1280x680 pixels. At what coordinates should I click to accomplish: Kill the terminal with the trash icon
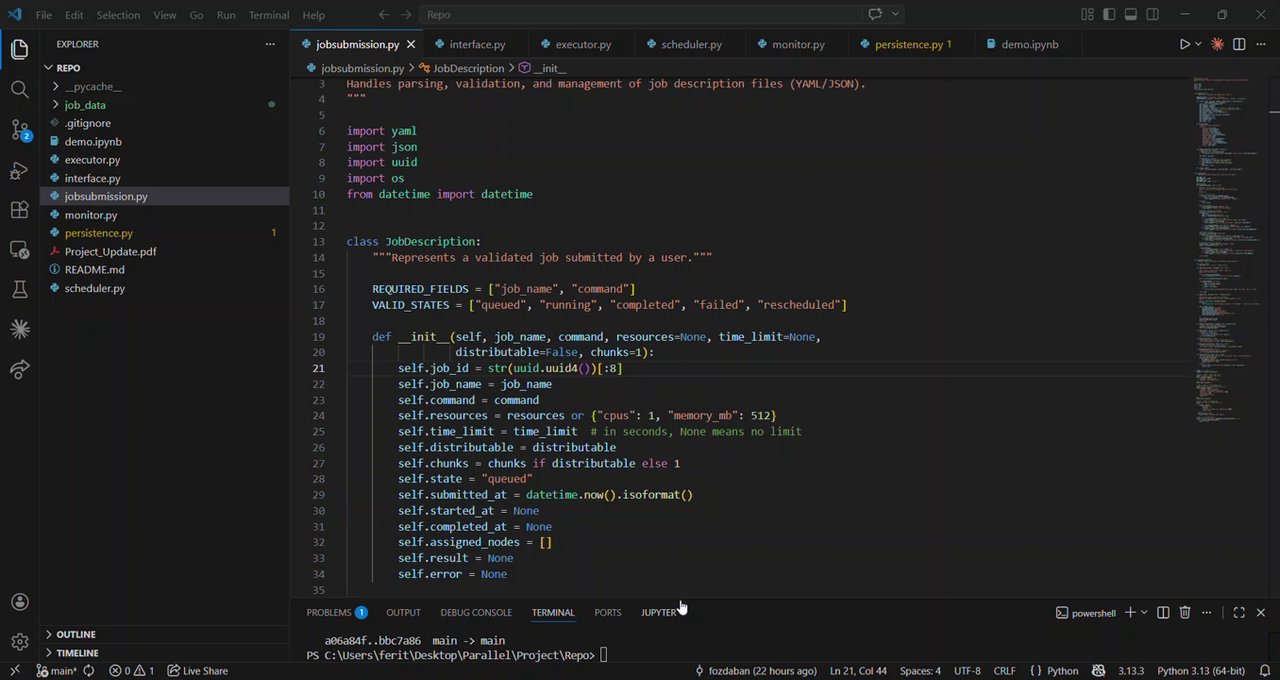(1185, 612)
